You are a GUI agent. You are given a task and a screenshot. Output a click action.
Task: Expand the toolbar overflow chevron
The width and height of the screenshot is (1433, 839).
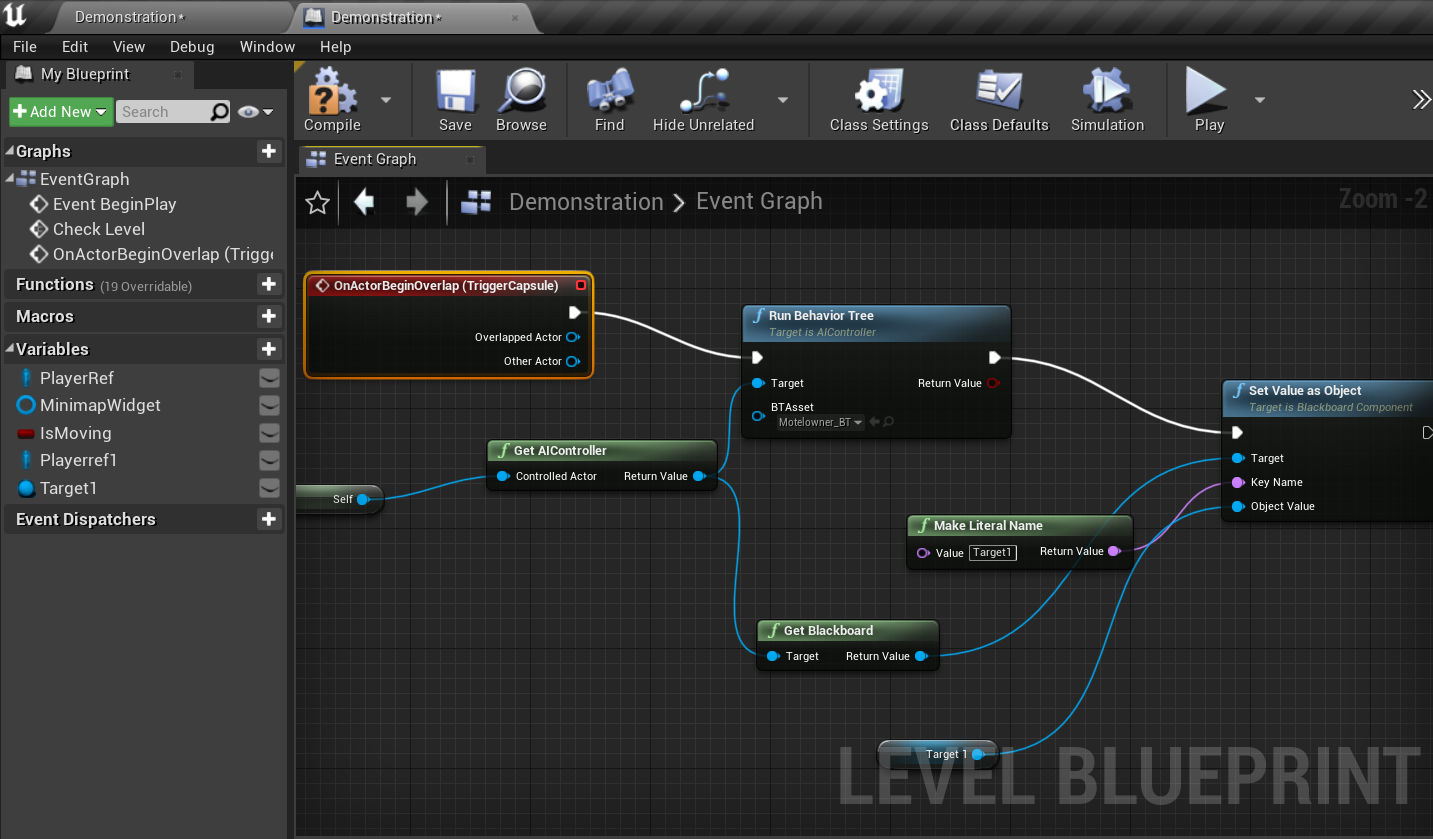pyautogui.click(x=1421, y=99)
